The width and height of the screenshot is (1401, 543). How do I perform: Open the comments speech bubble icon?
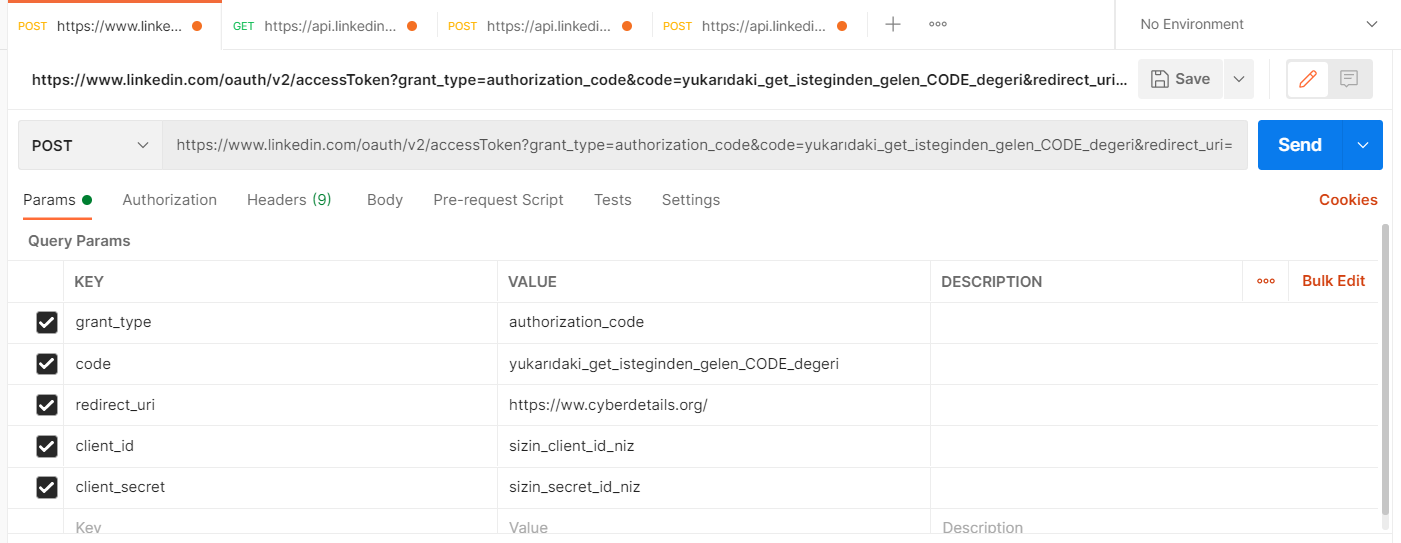pos(1349,79)
